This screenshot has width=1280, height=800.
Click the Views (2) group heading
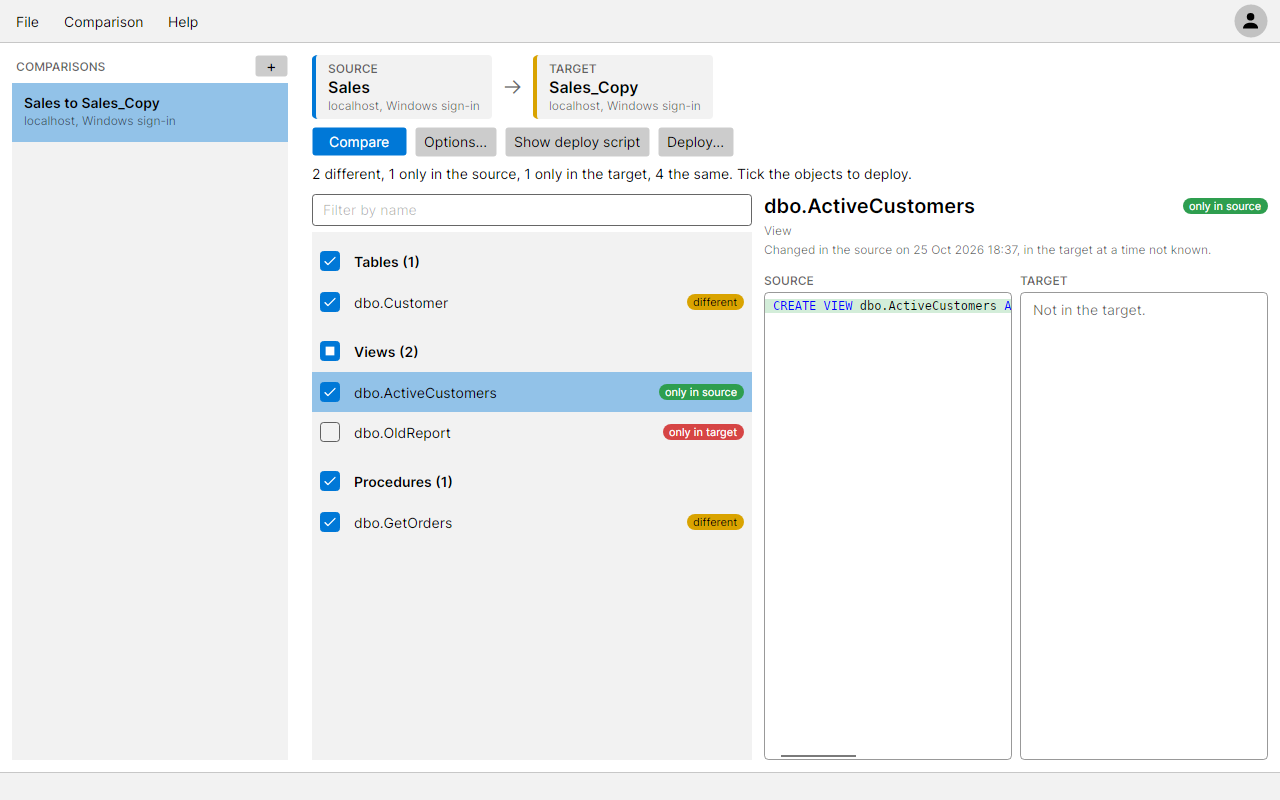386,352
